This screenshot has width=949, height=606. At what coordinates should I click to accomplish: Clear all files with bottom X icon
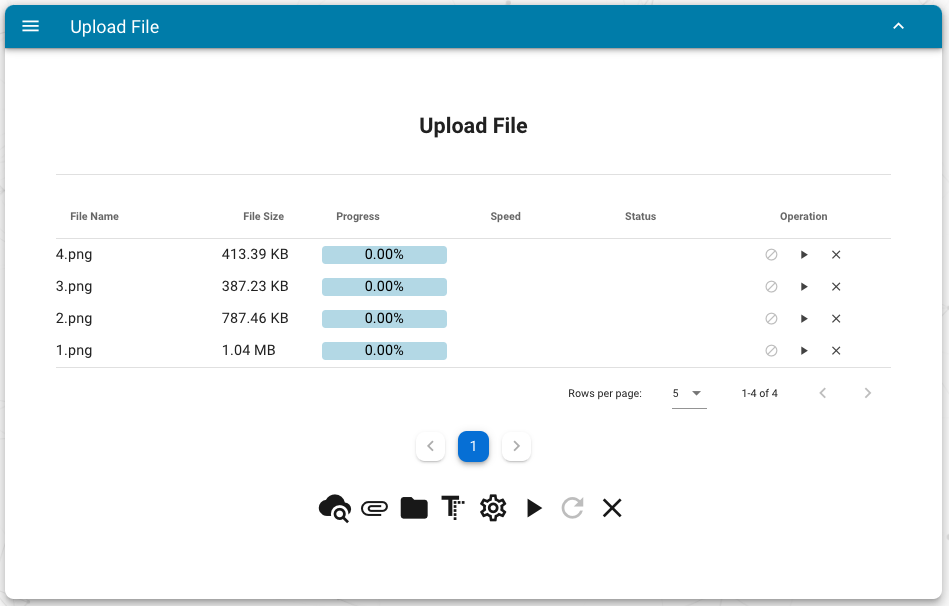coord(612,508)
